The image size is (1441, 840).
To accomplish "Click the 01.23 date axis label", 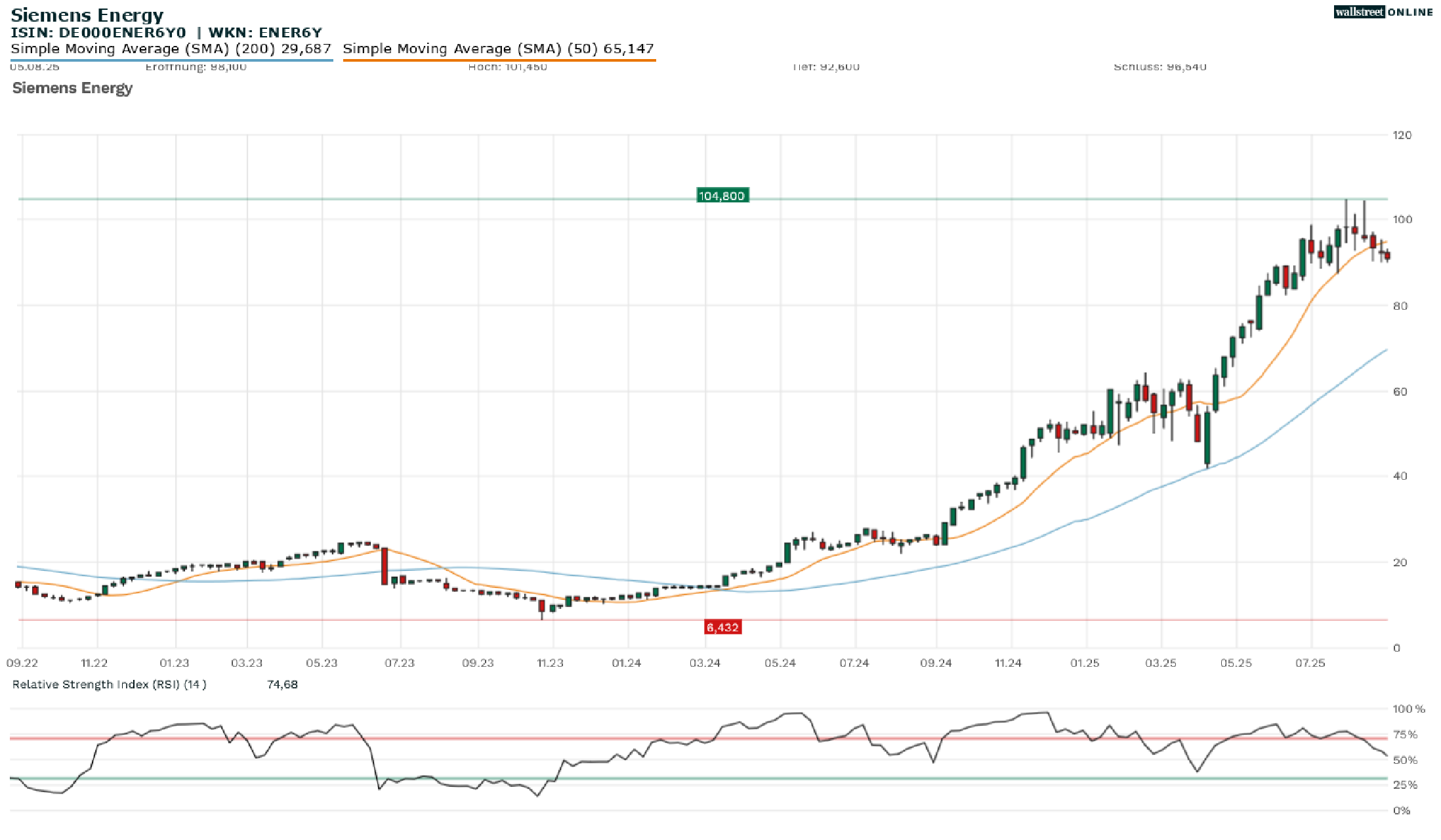I will coord(174,663).
